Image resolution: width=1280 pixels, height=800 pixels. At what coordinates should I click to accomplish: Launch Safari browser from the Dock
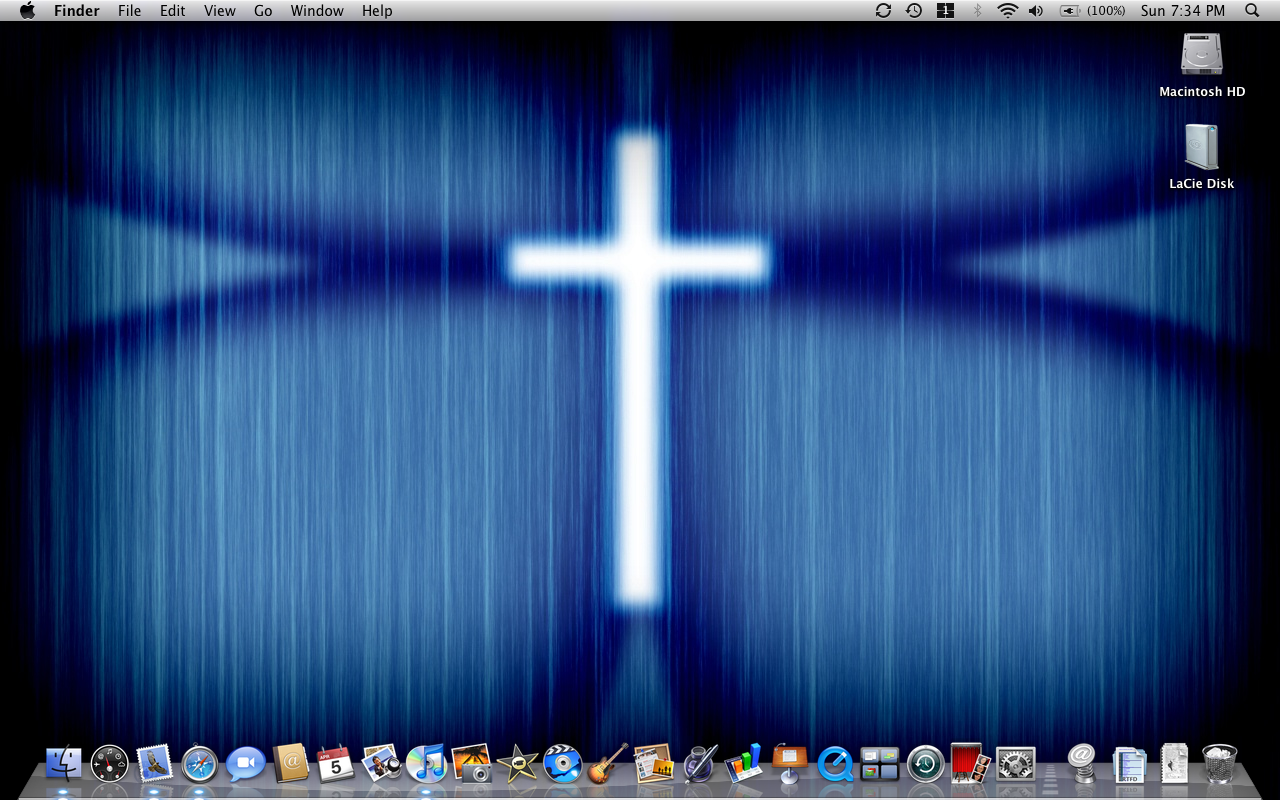(x=199, y=765)
